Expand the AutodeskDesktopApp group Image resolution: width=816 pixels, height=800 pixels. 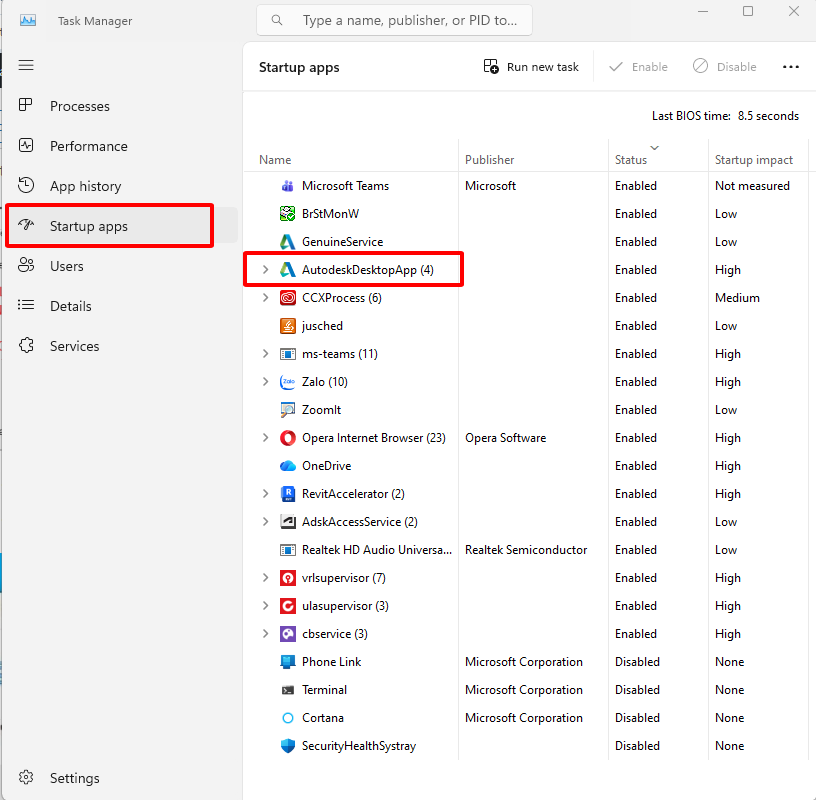coord(265,270)
